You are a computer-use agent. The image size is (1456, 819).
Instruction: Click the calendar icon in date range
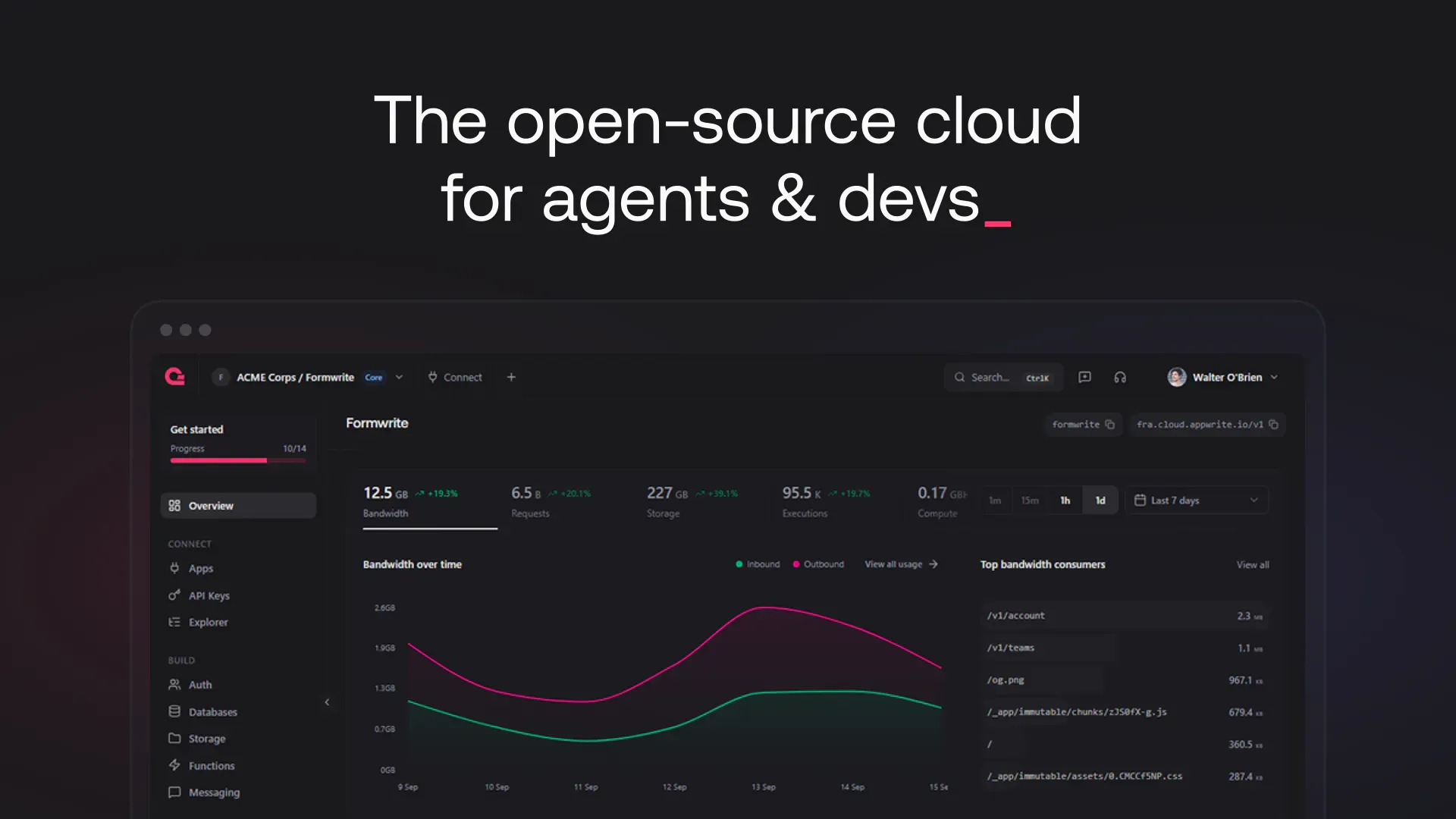tap(1140, 500)
